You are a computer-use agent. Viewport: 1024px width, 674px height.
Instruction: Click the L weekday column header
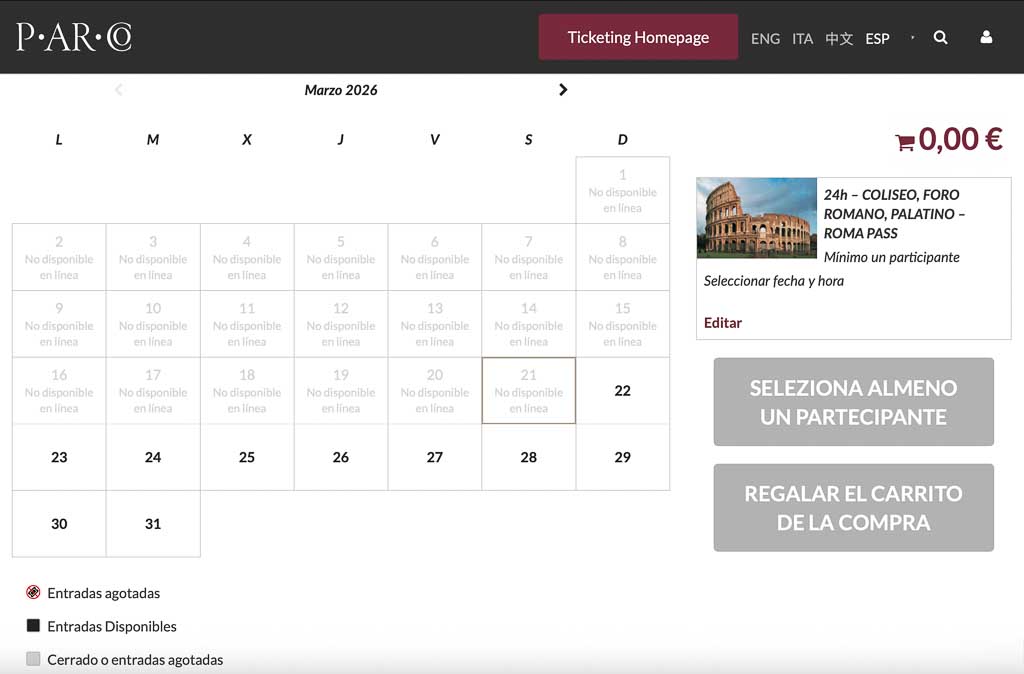59,139
